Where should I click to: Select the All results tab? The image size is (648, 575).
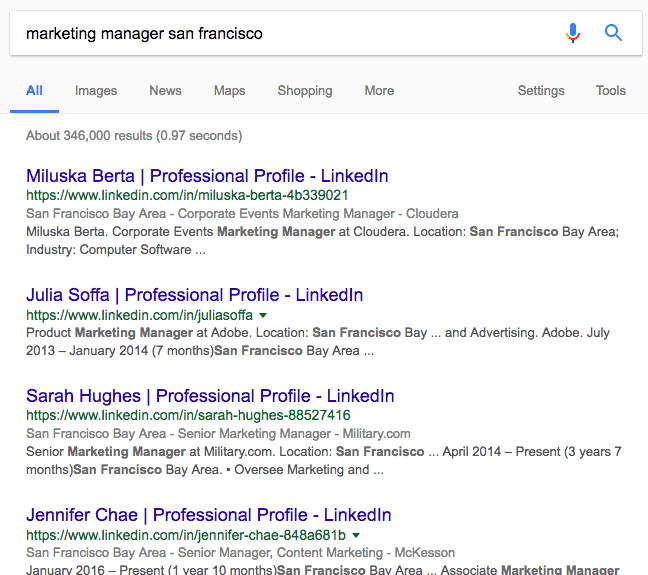pos(34,91)
